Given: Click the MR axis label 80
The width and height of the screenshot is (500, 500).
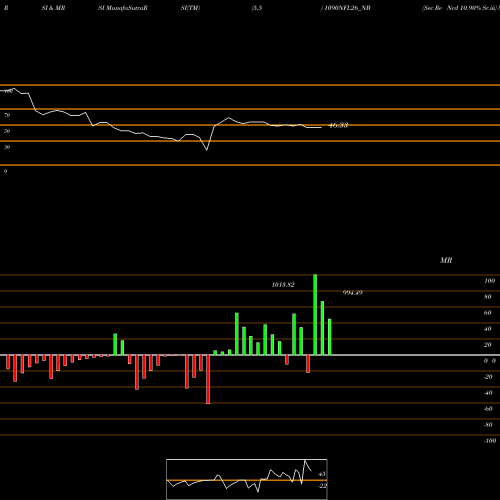Looking at the screenshot, I should click(x=488, y=297).
